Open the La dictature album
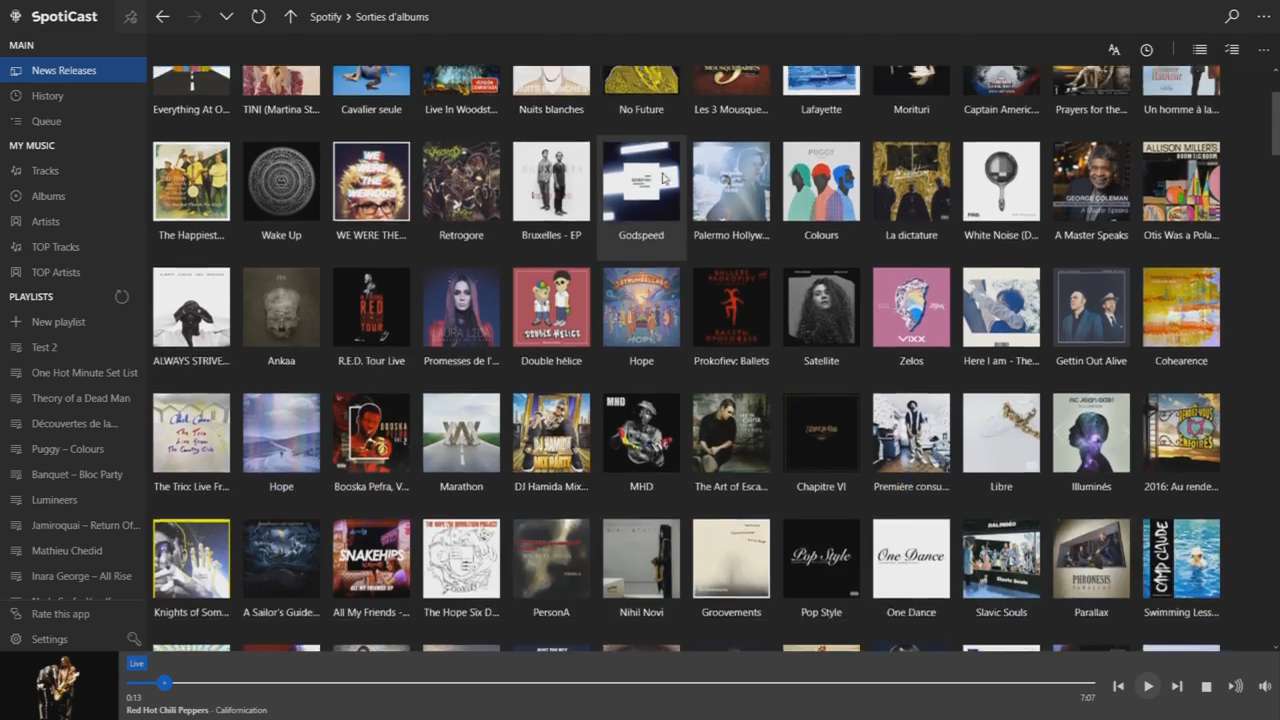 [911, 193]
